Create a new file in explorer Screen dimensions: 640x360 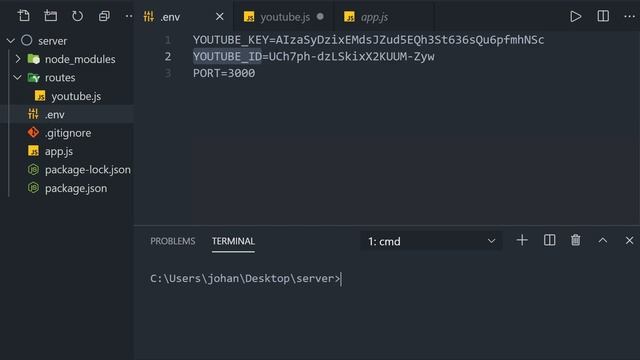24,16
